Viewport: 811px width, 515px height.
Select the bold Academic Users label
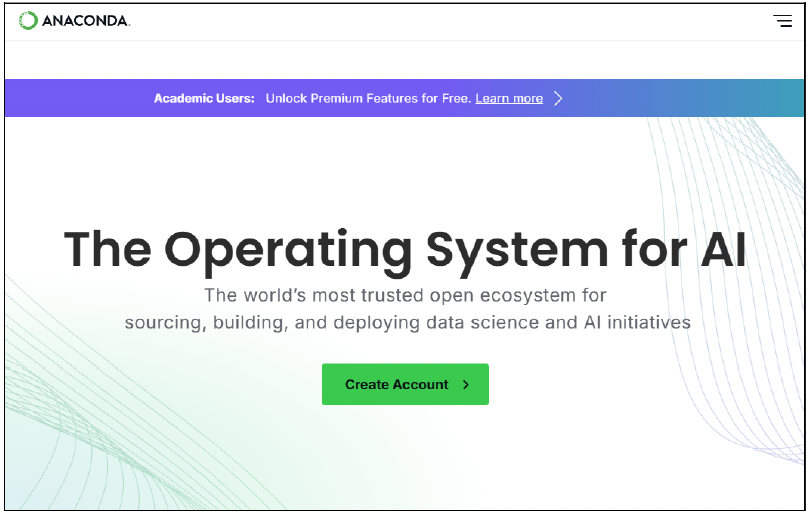click(204, 98)
